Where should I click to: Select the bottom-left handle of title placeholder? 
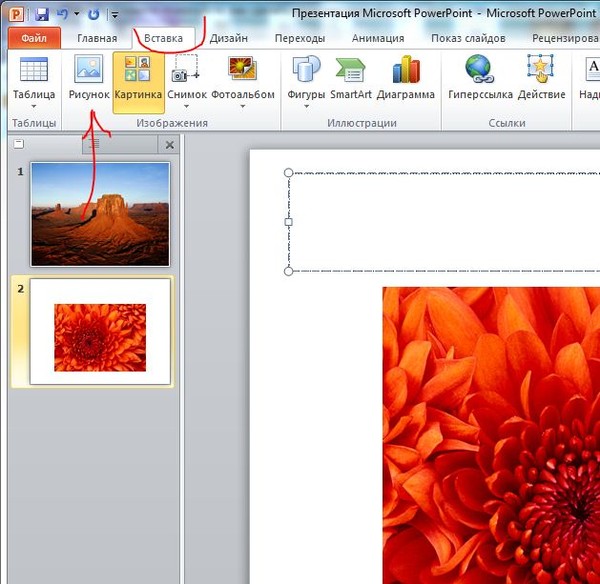pyautogui.click(x=289, y=271)
